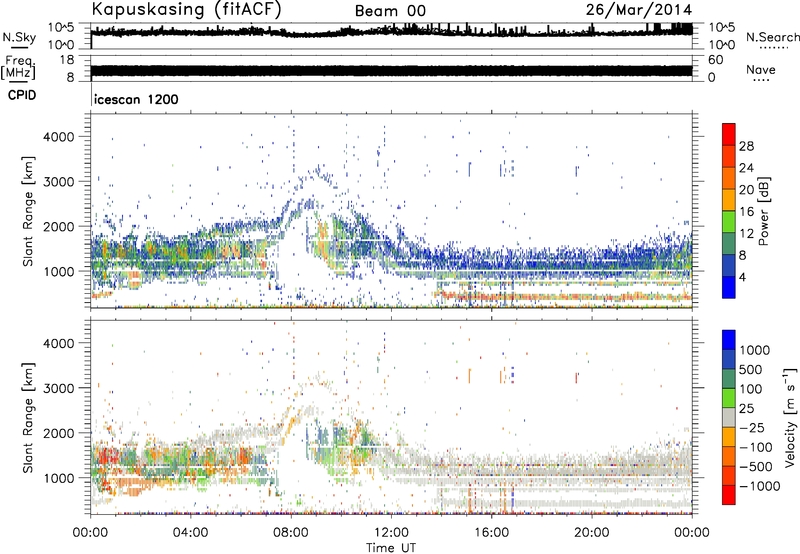Click the '1000' tick on velocity panel axis
The height and width of the screenshot is (554, 800).
pos(58,478)
